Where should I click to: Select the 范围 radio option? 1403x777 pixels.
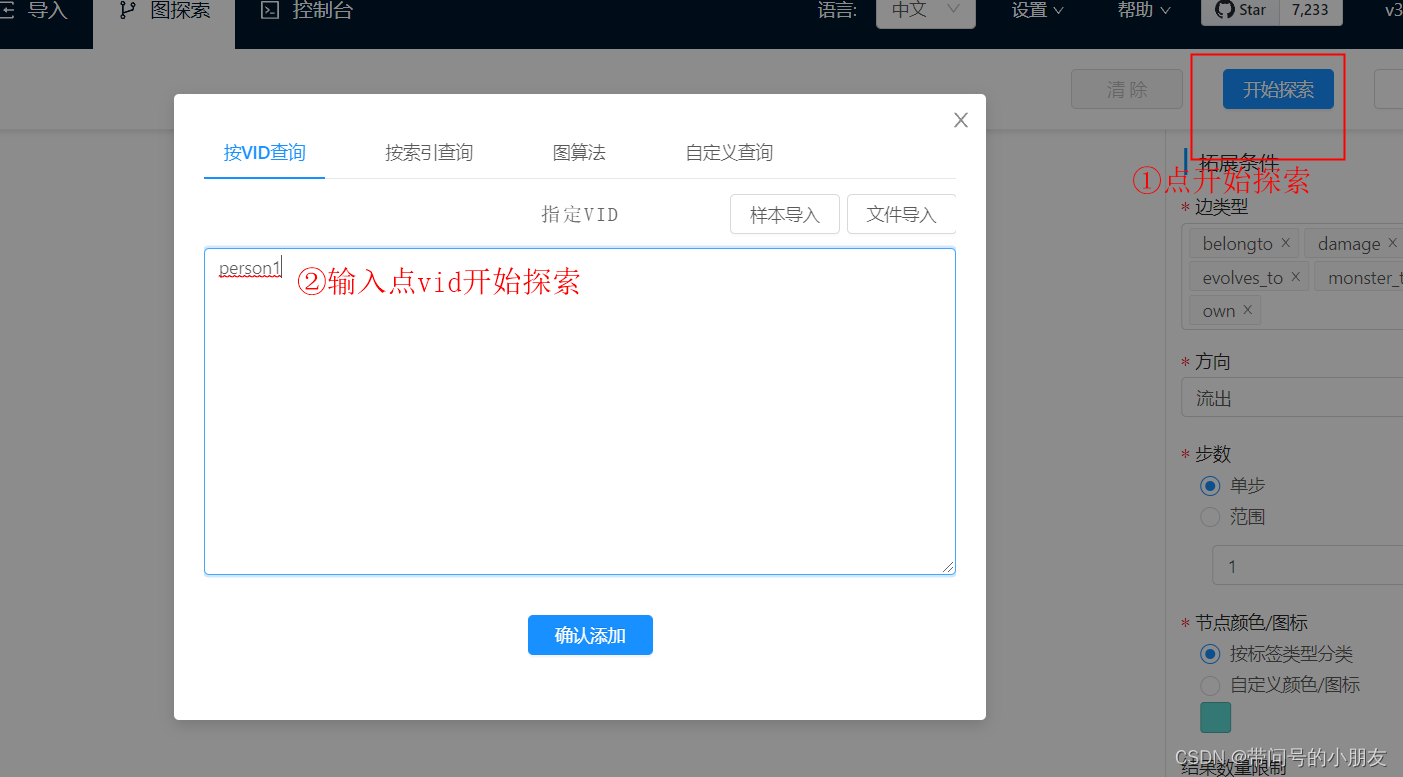pyautogui.click(x=1210, y=517)
